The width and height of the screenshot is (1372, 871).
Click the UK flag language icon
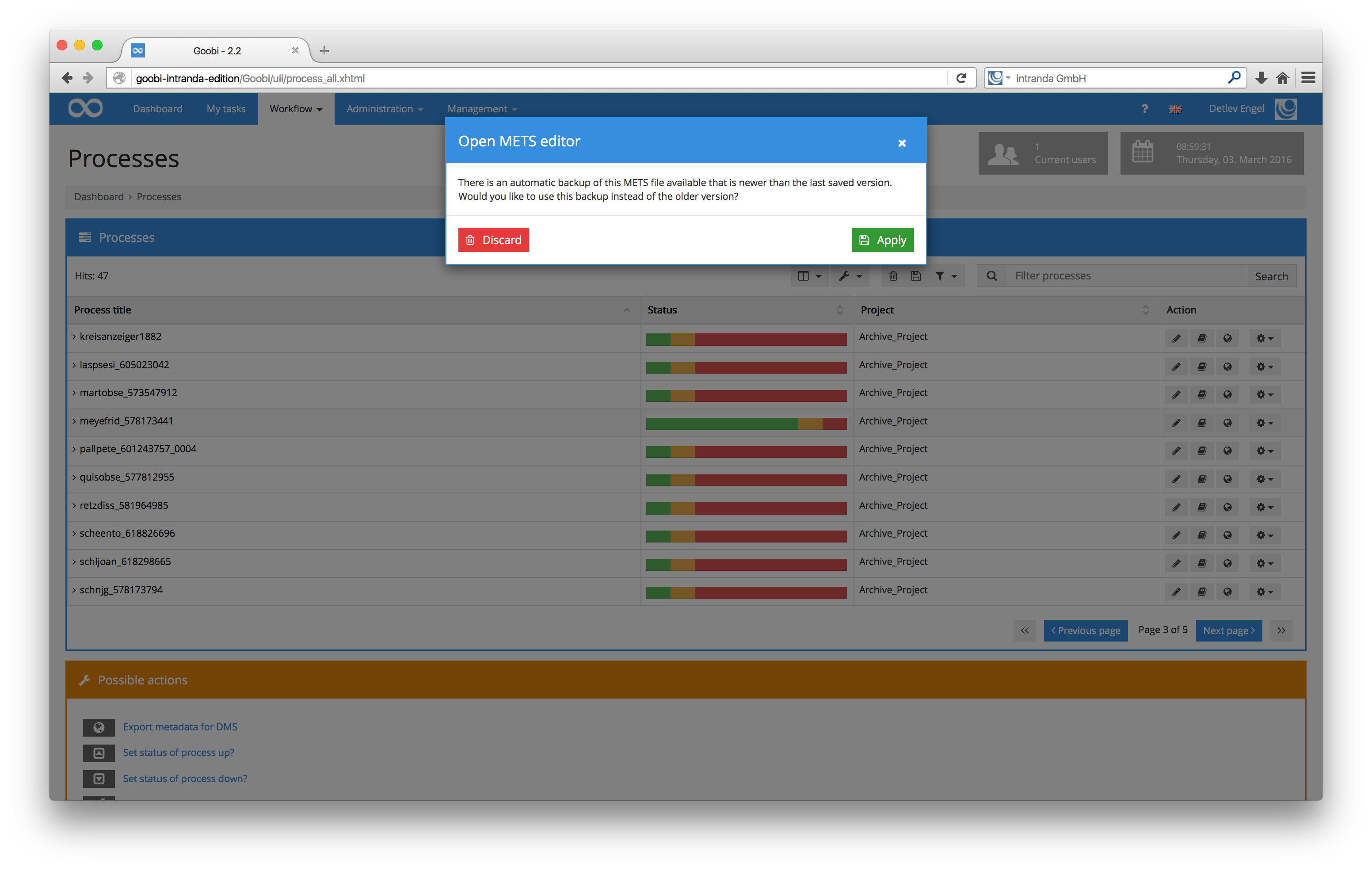[1175, 109]
